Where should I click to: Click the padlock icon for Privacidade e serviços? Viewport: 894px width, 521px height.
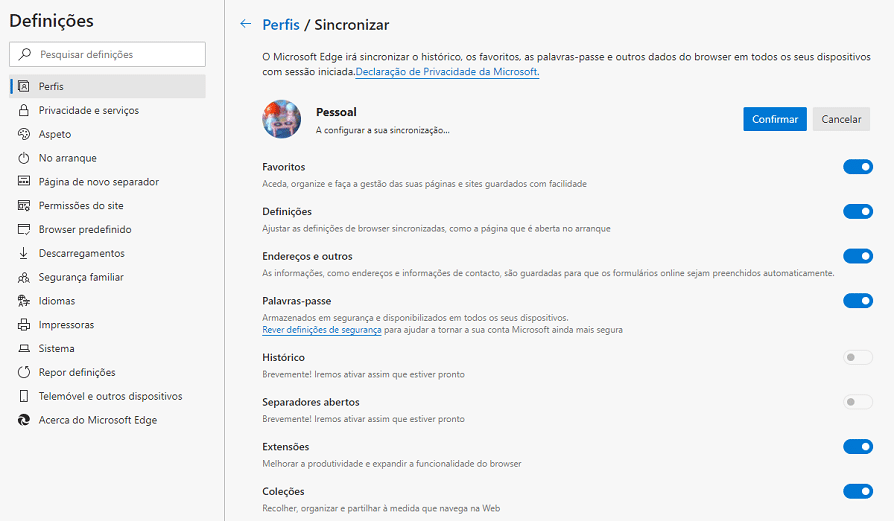(x=23, y=110)
